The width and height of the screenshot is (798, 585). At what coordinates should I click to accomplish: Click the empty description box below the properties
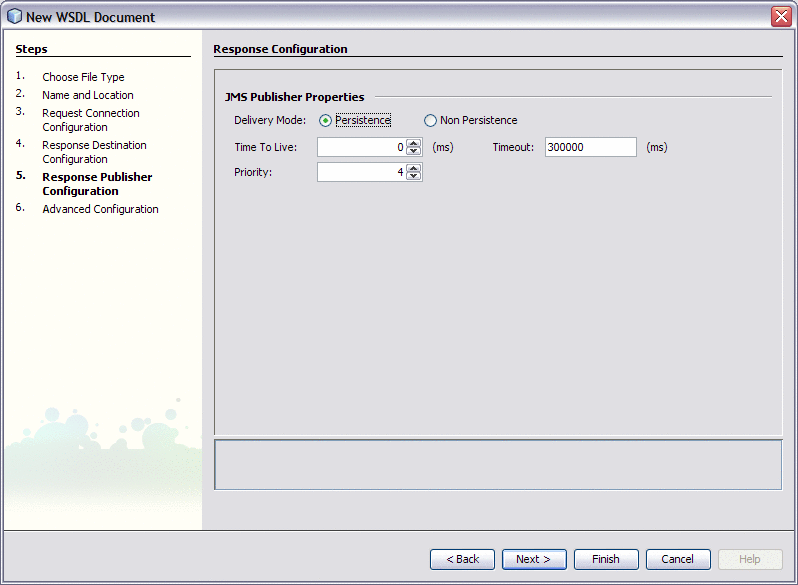pyautogui.click(x=498, y=465)
